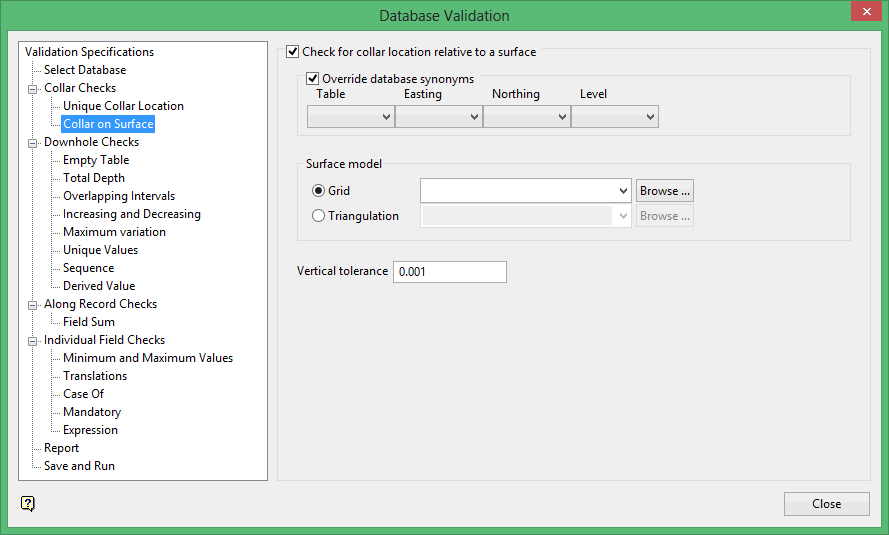Collapse the Downhole Checks tree node

click(x=32, y=142)
